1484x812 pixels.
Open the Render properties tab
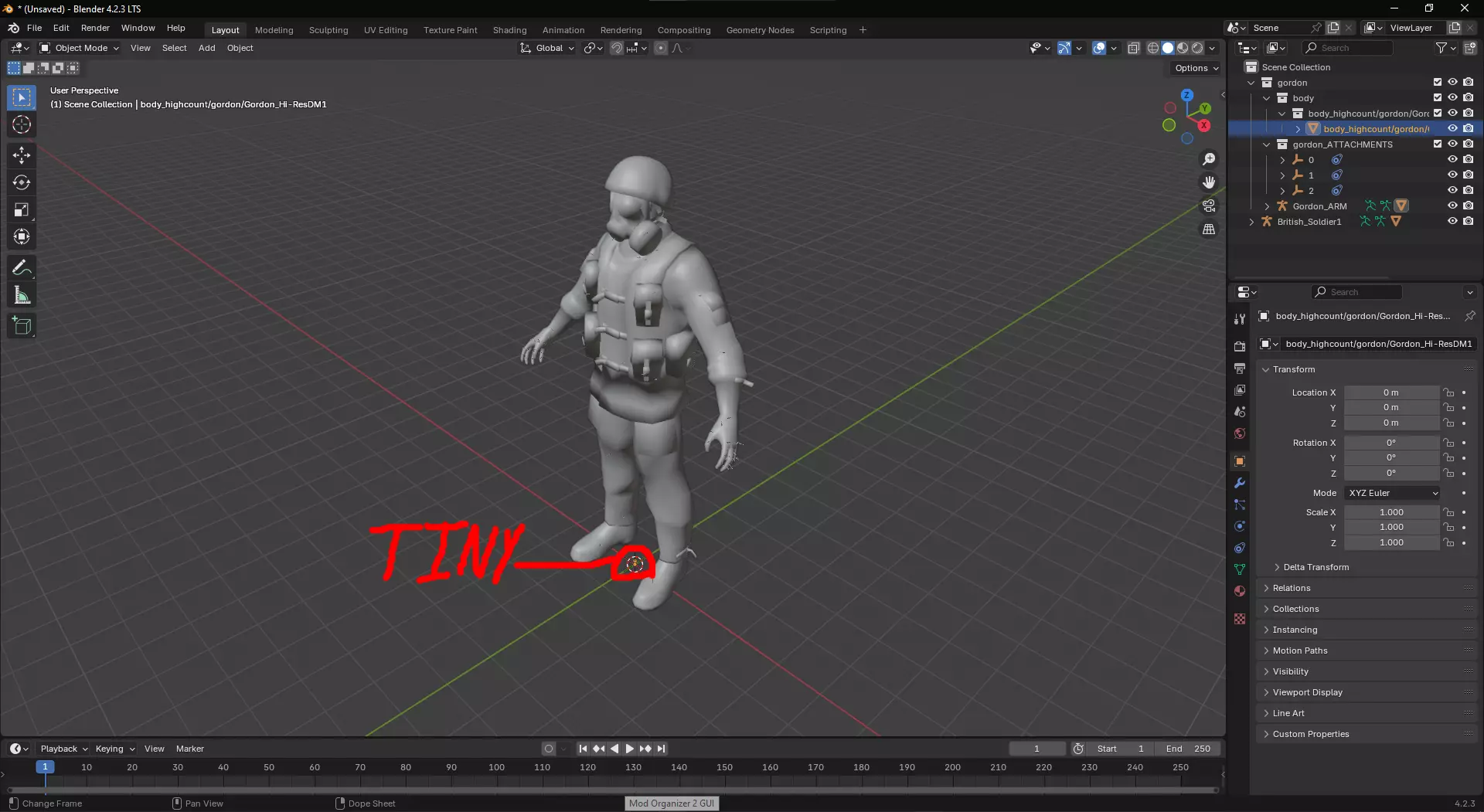pyautogui.click(x=1240, y=346)
